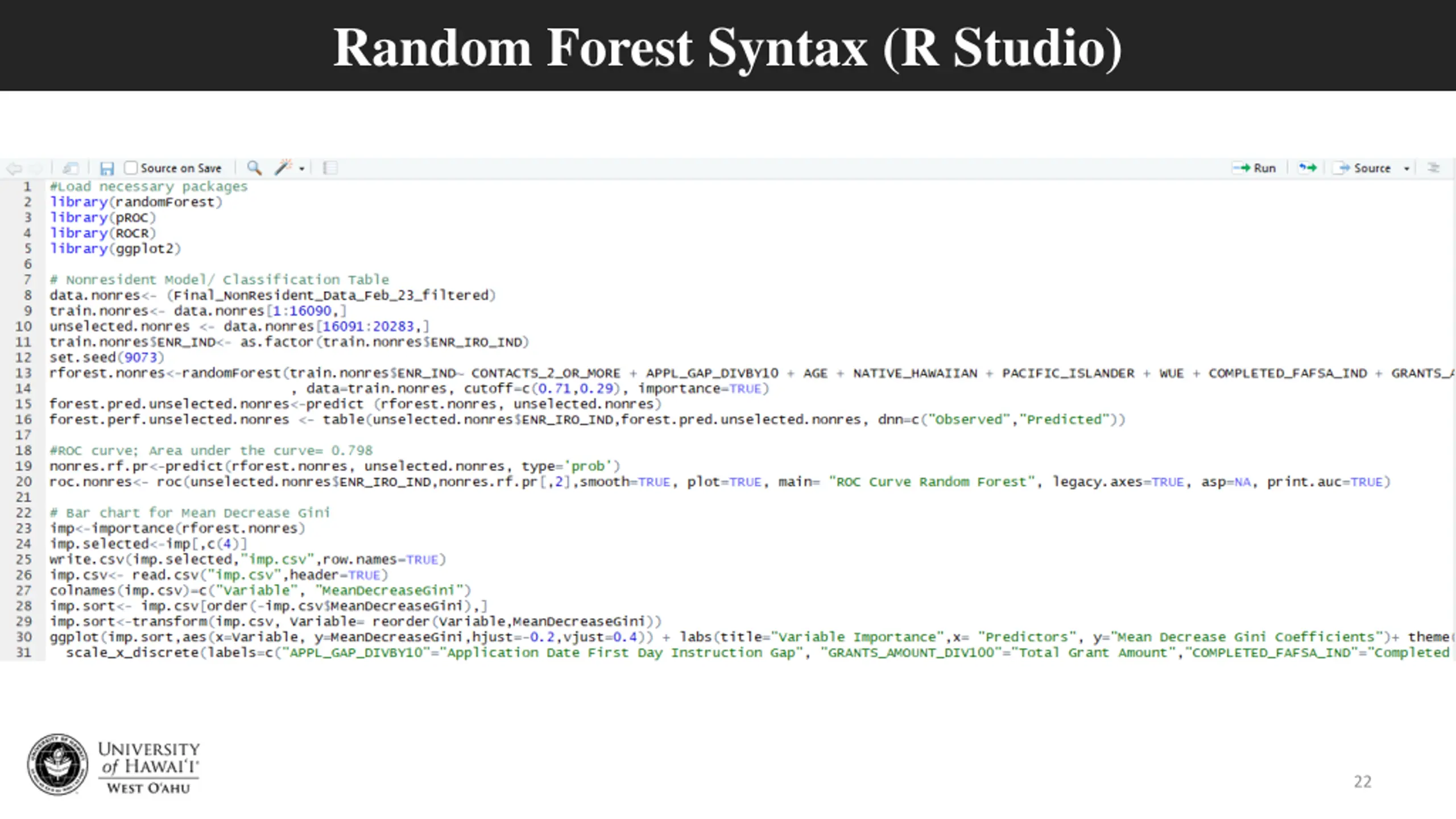Click the '# Nonresident Model/ Classification Table' comment
The height and width of the screenshot is (819, 1456).
(x=219, y=280)
